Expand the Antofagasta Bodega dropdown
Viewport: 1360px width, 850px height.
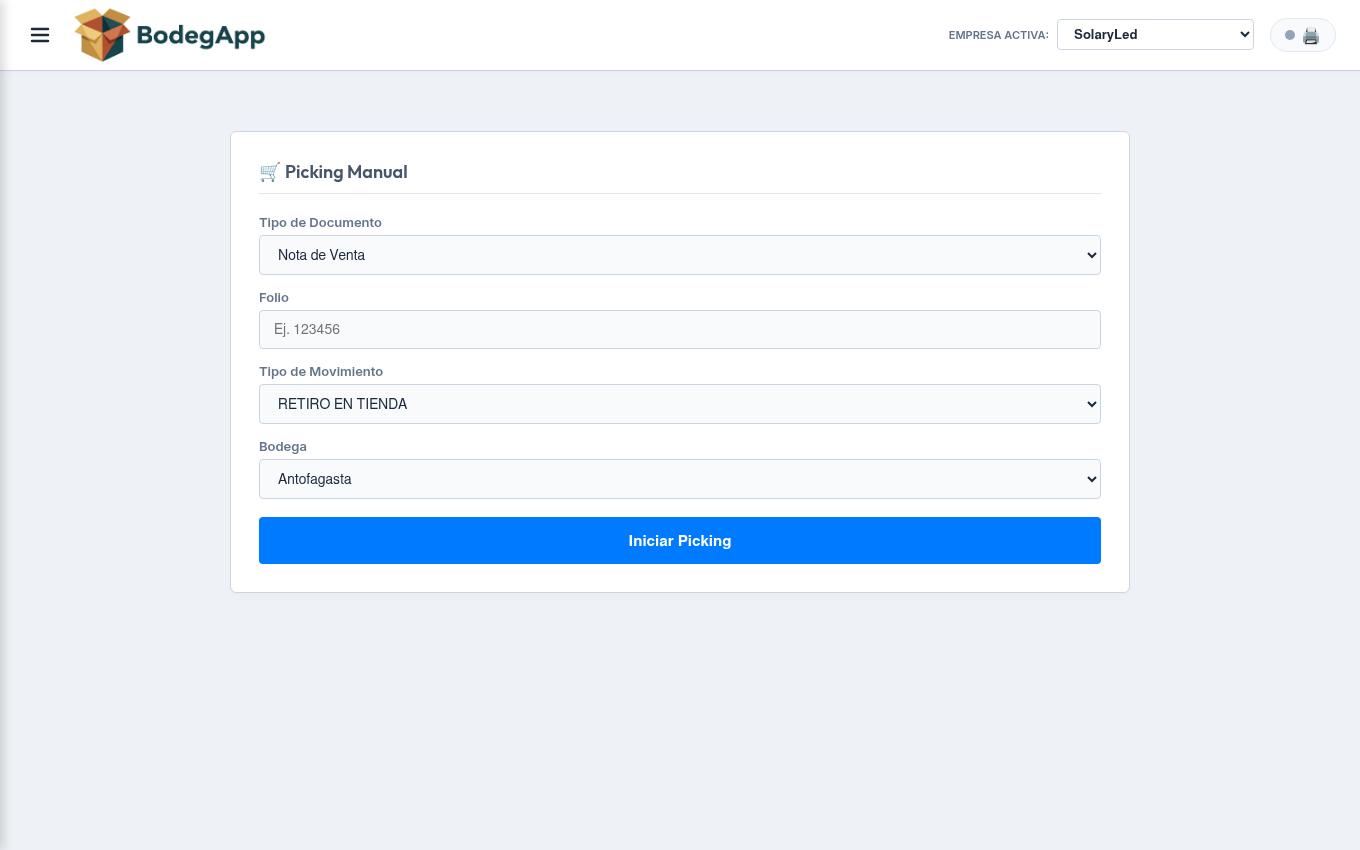(x=680, y=479)
